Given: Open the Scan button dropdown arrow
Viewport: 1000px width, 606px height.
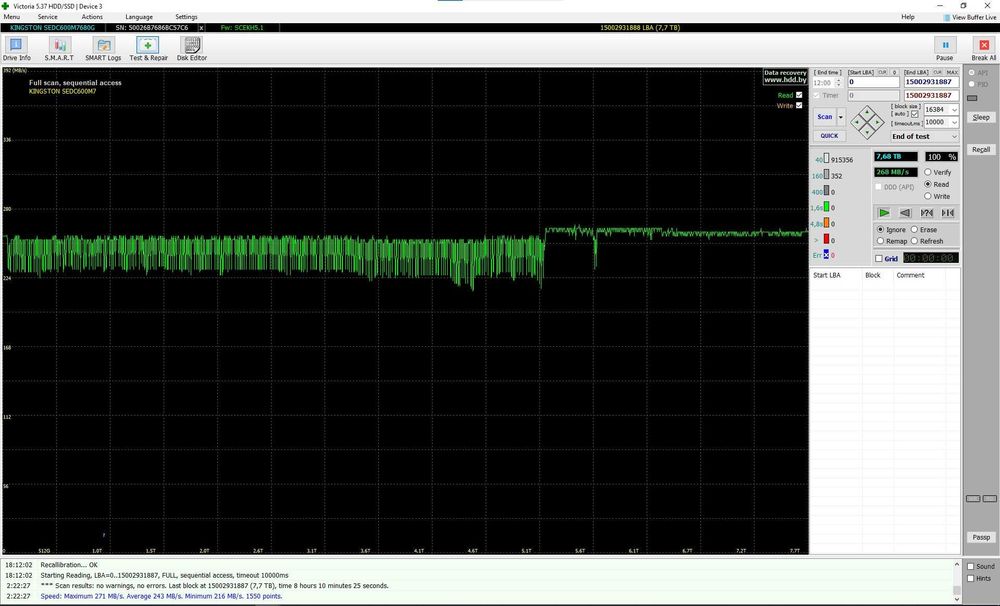Looking at the screenshot, I should (x=841, y=117).
